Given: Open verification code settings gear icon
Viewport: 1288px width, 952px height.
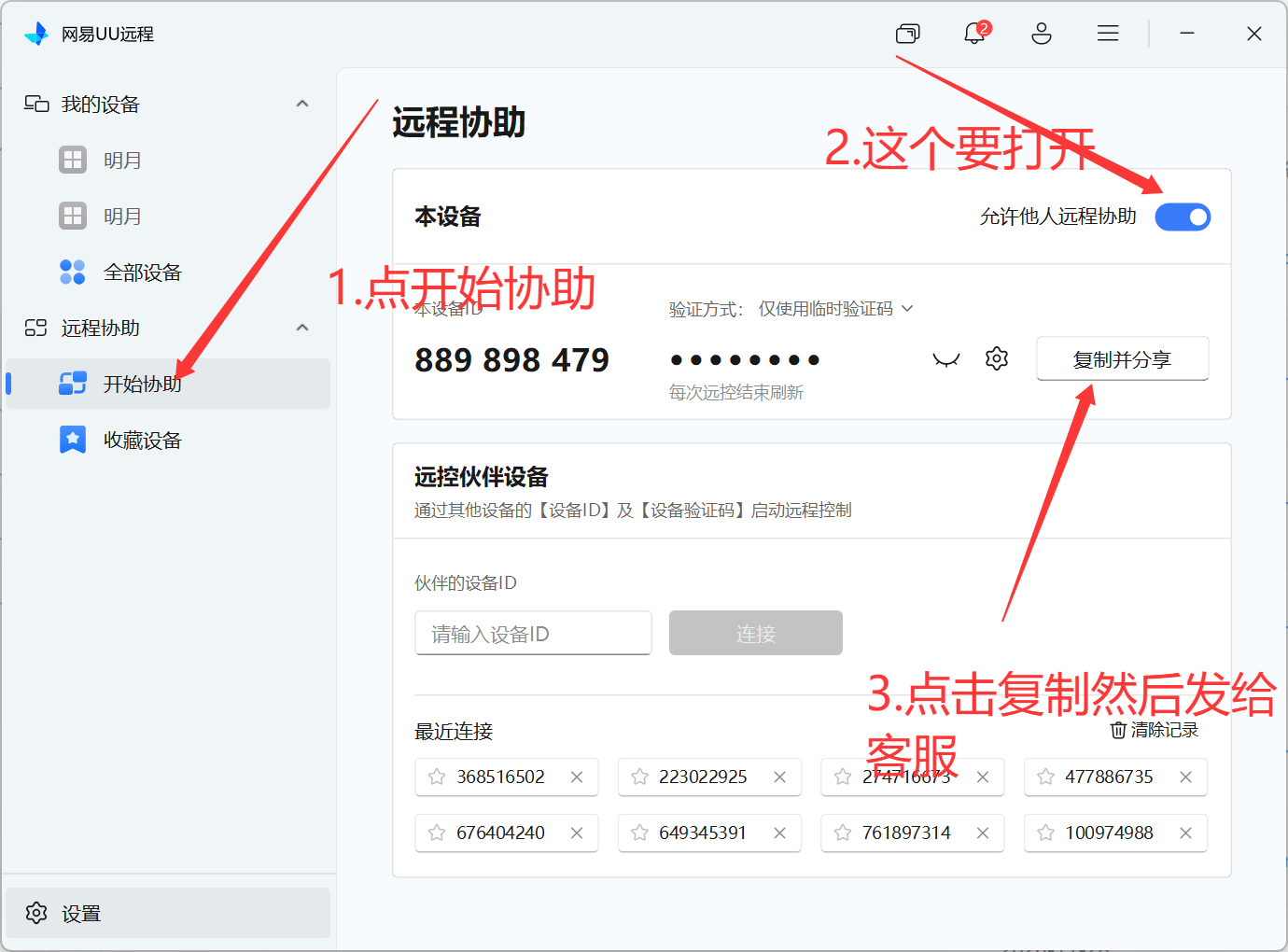Looking at the screenshot, I should tap(997, 358).
